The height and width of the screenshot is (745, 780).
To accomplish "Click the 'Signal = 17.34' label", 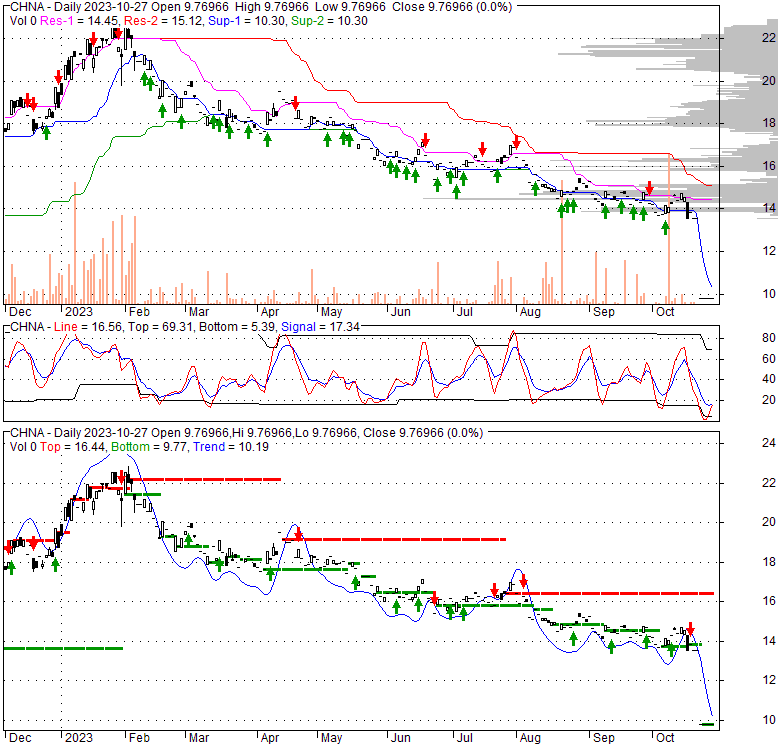I will coord(320,327).
